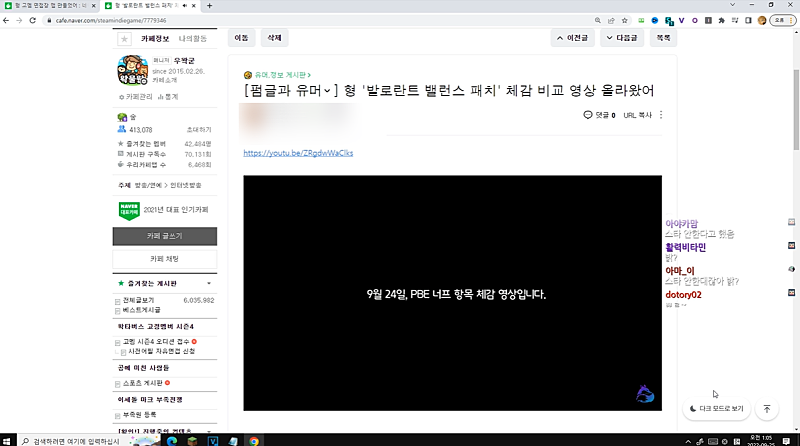The width and height of the screenshot is (800, 446).
Task: Click the cafe profile thumbnail image
Action: tap(131, 72)
